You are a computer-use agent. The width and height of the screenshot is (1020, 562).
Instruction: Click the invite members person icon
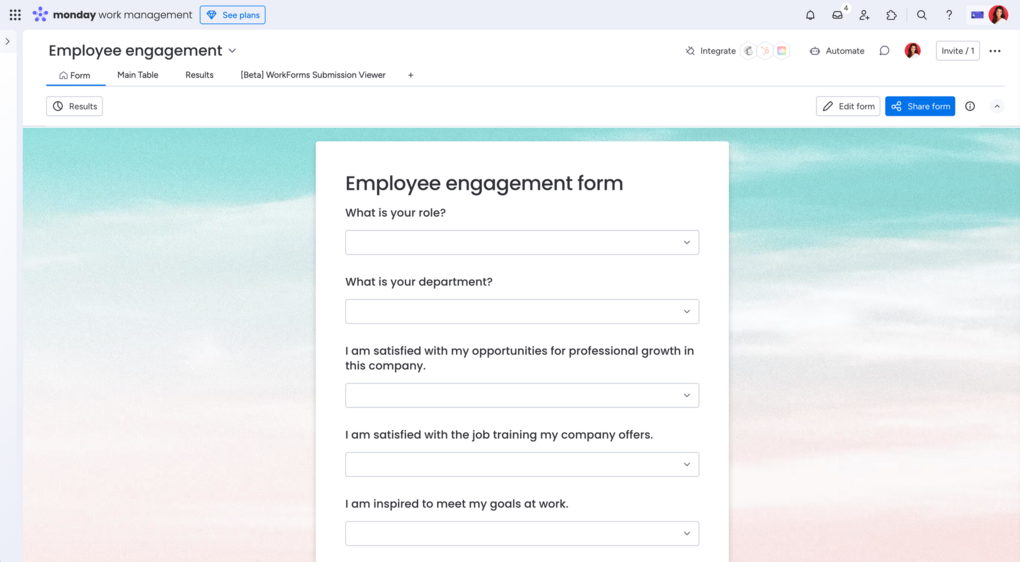pos(865,15)
